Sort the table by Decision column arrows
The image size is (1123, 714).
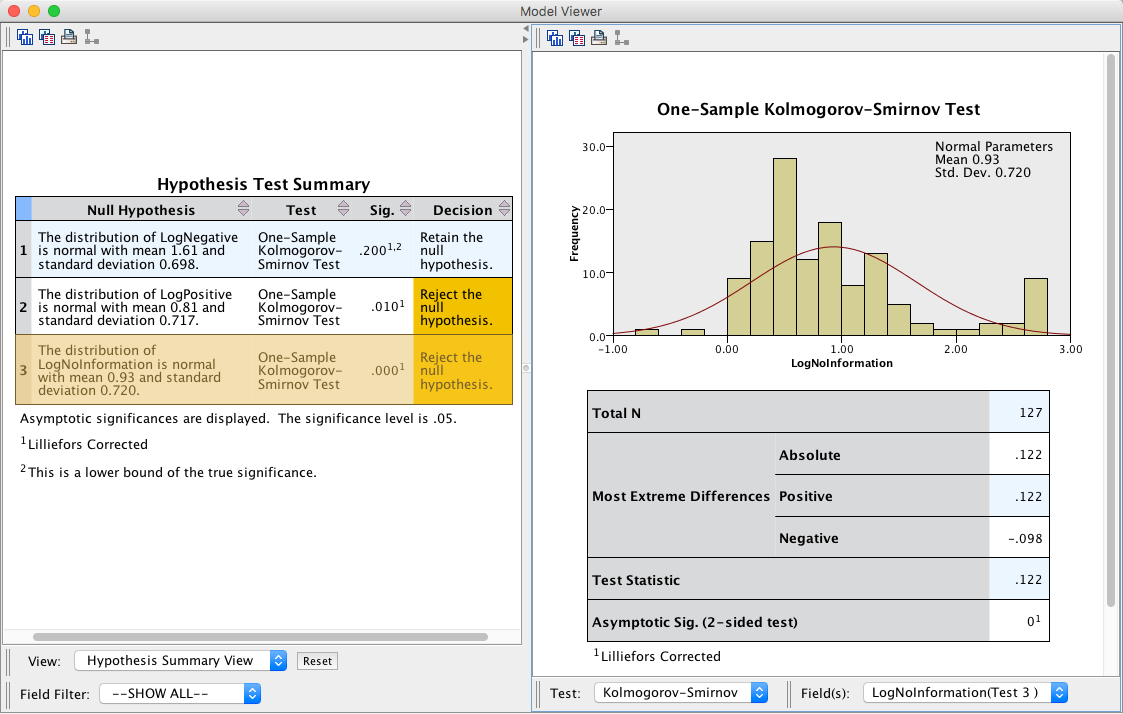pyautogui.click(x=504, y=209)
